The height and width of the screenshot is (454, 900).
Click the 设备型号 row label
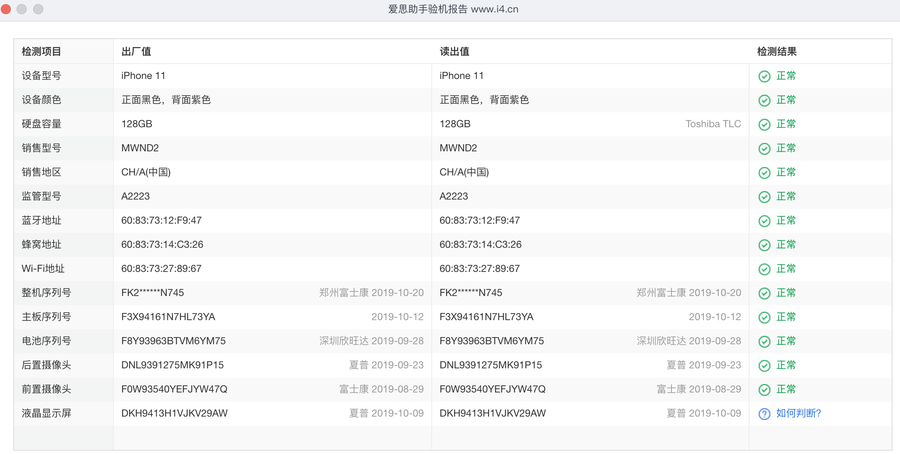coord(41,76)
